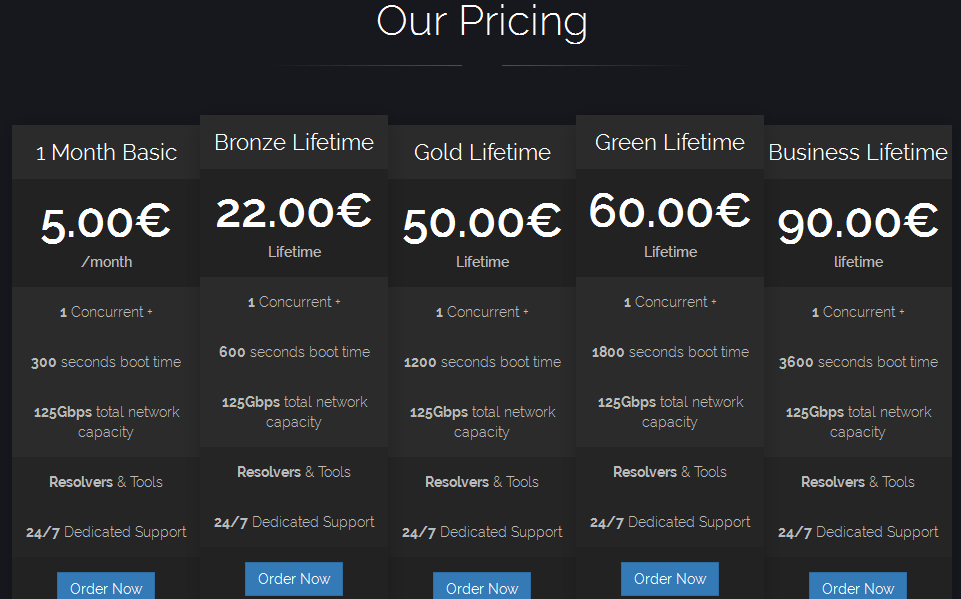Click the plus icon beside Business Lifetime Concurrent
Viewport: 961px width, 599px height.
(x=902, y=312)
